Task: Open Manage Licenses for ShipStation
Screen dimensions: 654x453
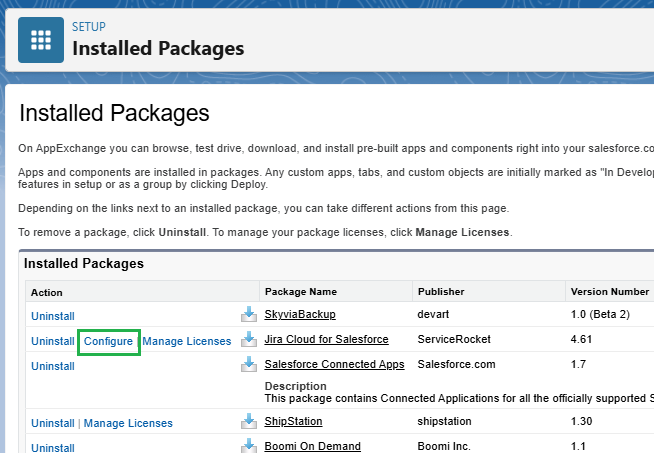Action: 128,423
